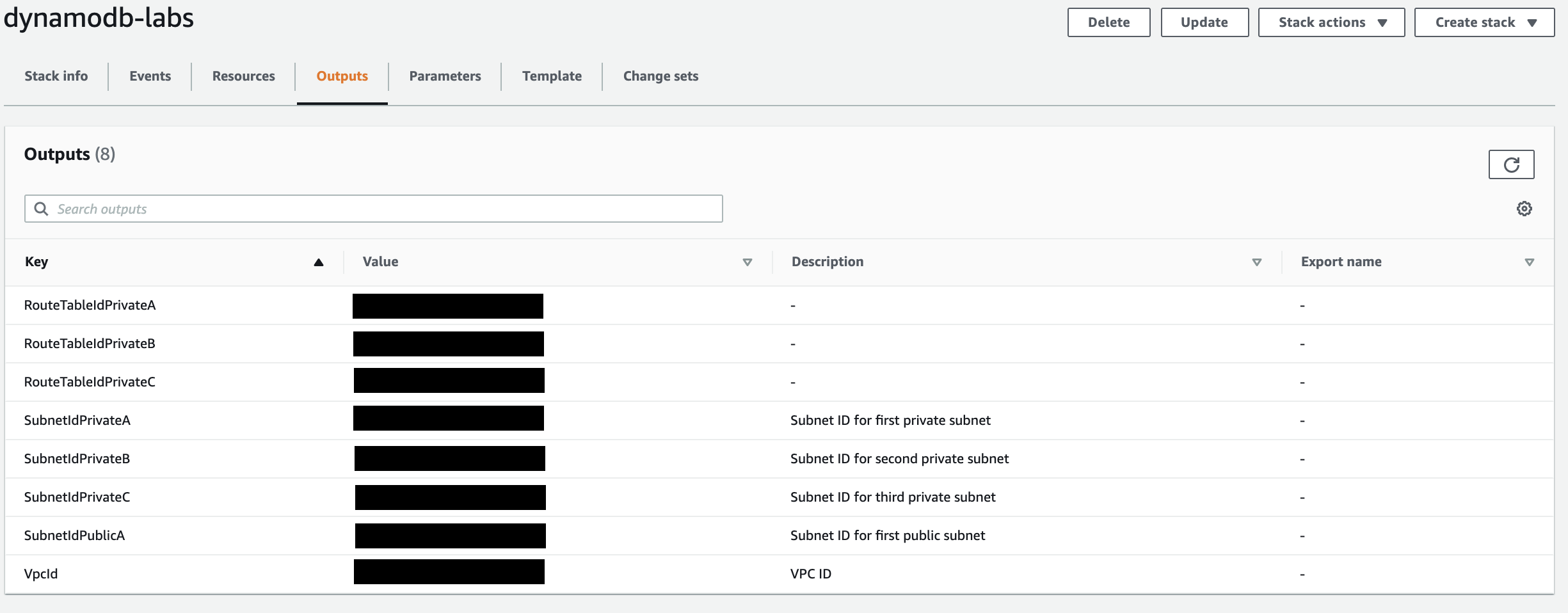Sort the Value column
Viewport: 1568px width, 613px height.
click(x=747, y=262)
